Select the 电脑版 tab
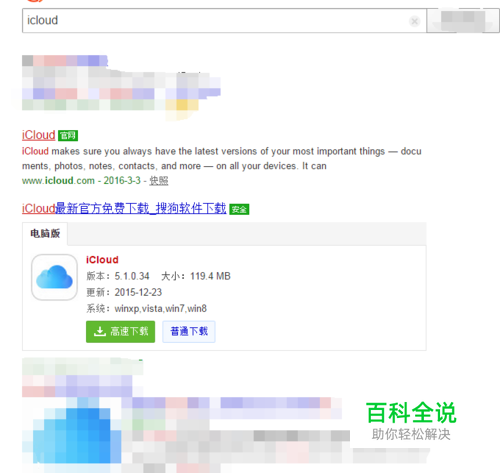This screenshot has width=500, height=473. pos(45,233)
